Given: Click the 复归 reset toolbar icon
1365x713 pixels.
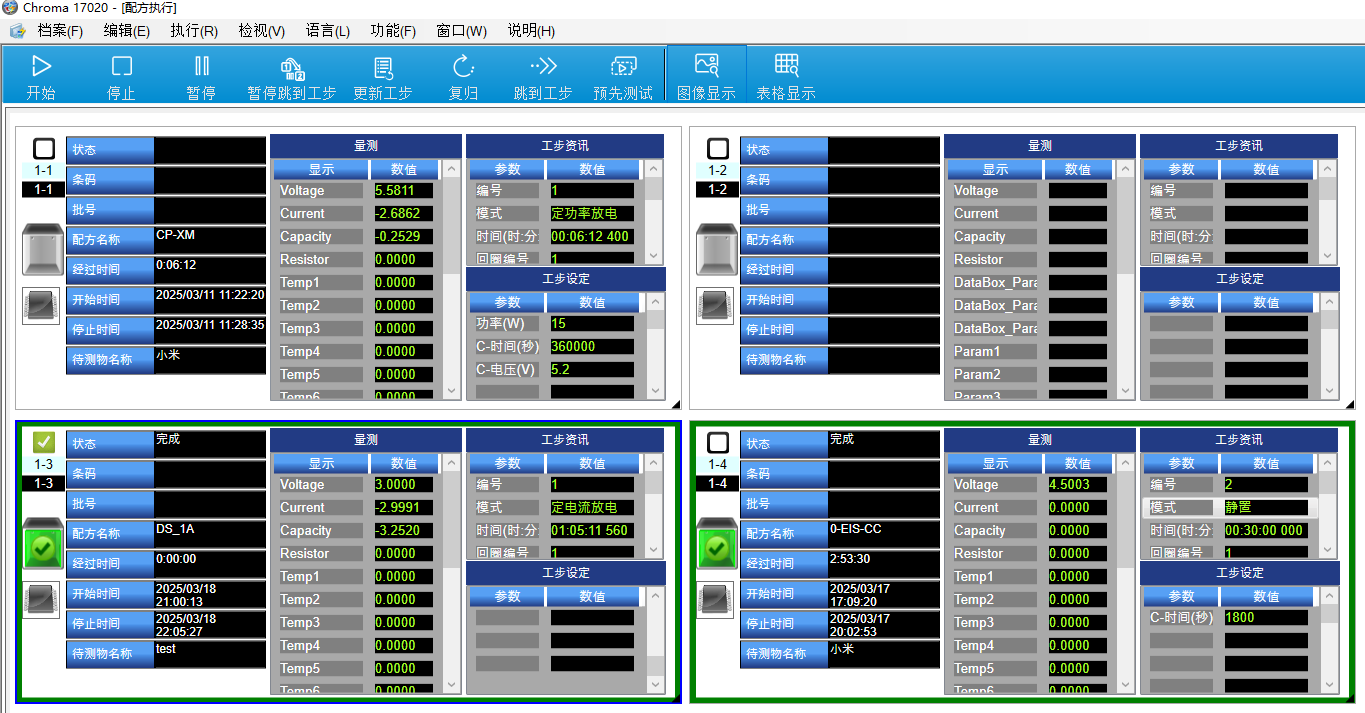Looking at the screenshot, I should (x=463, y=67).
